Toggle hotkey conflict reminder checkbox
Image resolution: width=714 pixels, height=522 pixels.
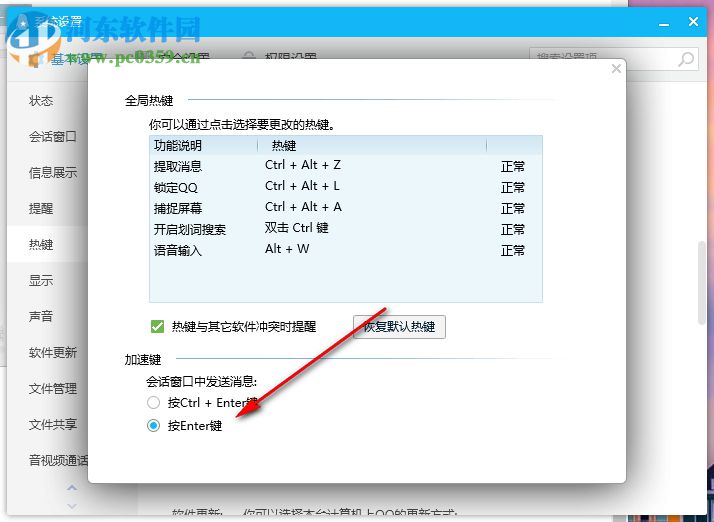157,326
